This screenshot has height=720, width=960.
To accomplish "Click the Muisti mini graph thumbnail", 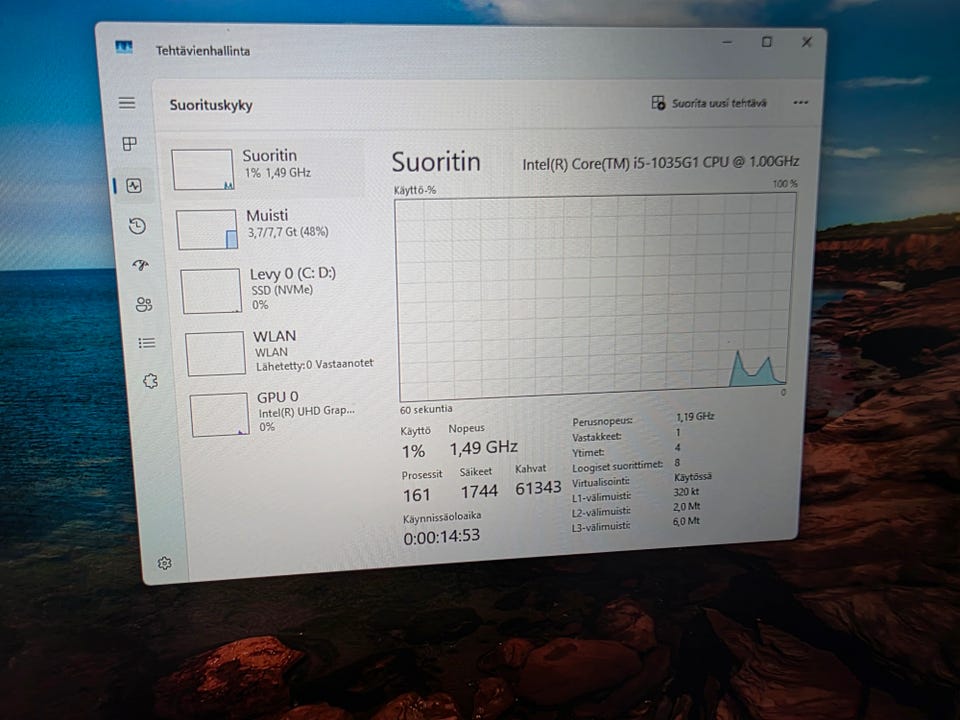I will click(x=207, y=230).
